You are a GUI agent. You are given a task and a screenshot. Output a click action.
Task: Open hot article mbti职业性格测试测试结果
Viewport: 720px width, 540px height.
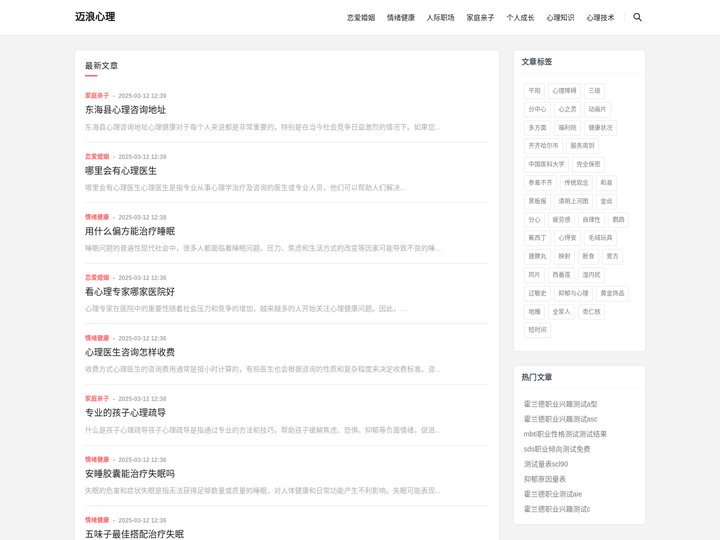pyautogui.click(x=565, y=434)
